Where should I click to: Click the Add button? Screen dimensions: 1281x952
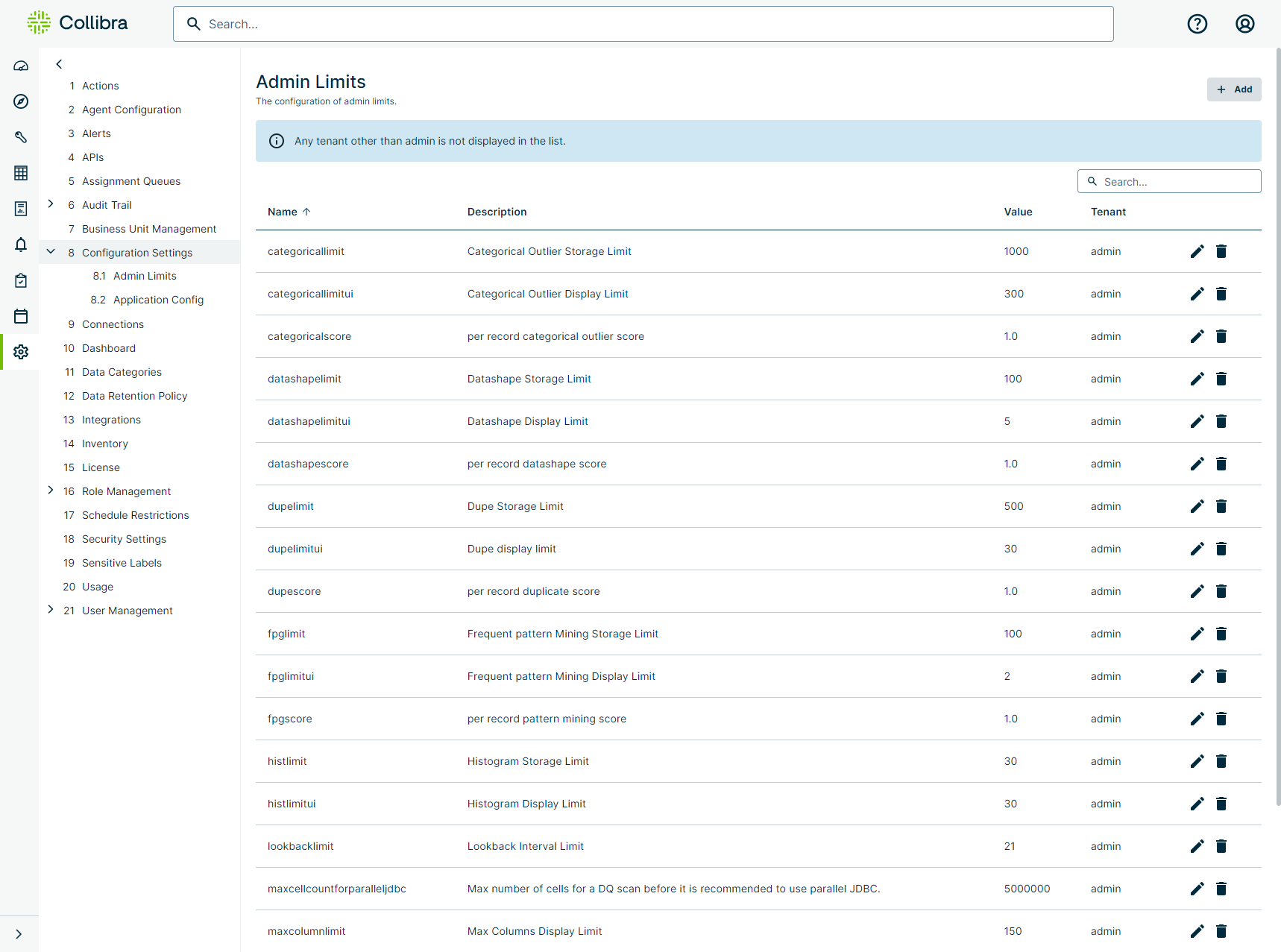(x=1234, y=89)
